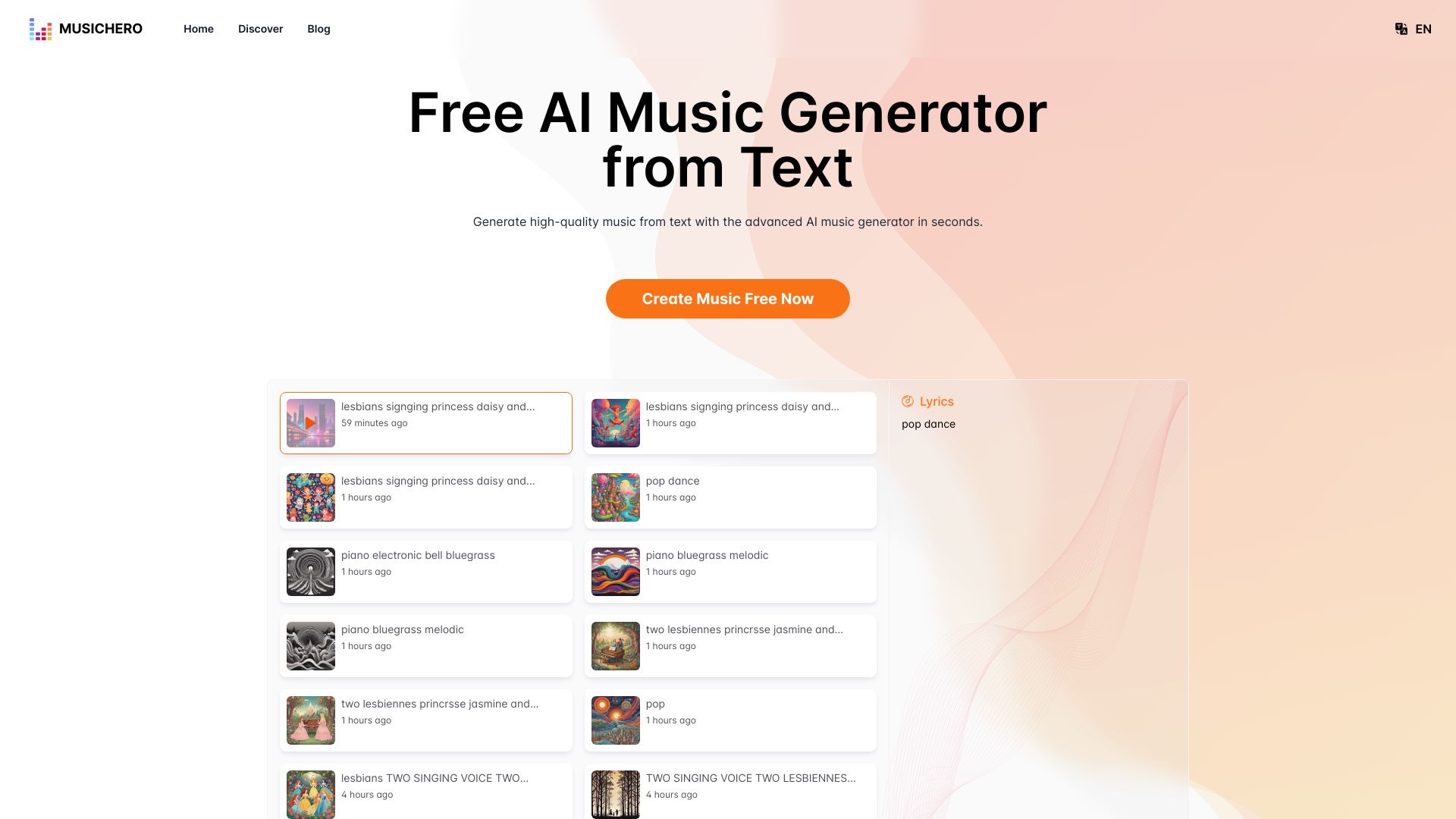Open the Discover navigation menu item
The width and height of the screenshot is (1456, 819).
coord(260,28)
